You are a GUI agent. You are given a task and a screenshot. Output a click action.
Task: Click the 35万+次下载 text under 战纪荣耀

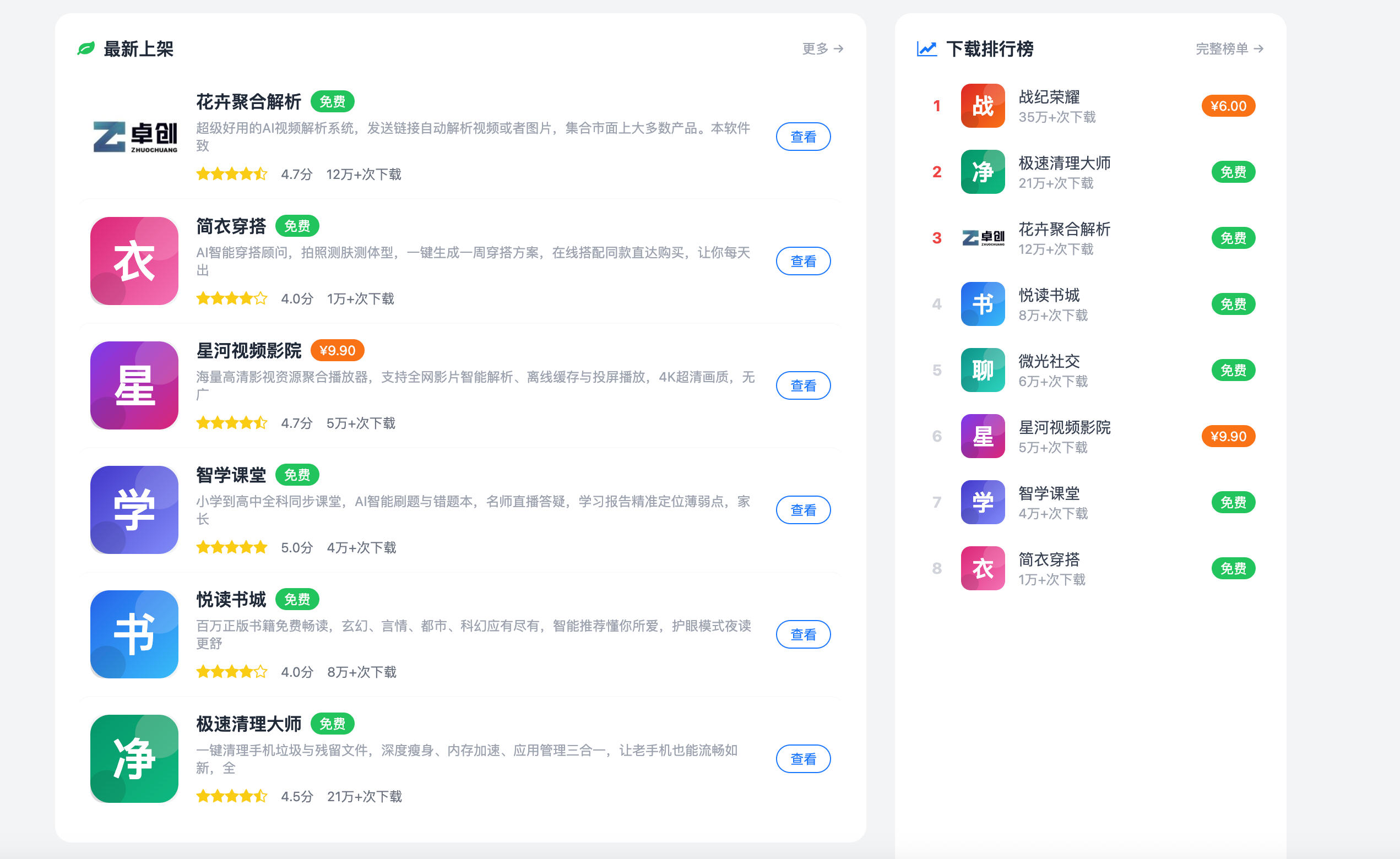[1057, 117]
